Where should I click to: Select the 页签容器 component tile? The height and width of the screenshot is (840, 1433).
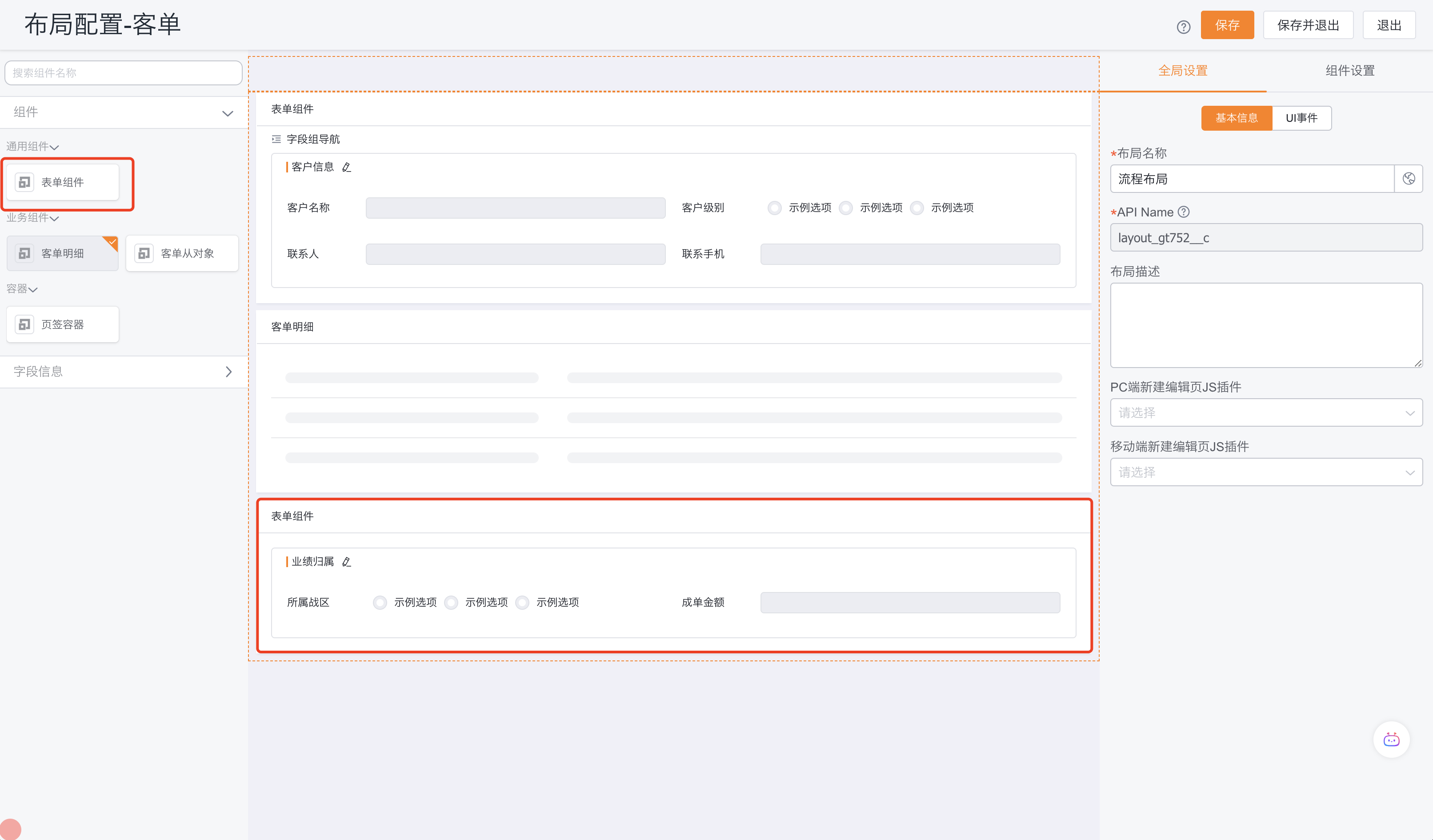63,324
